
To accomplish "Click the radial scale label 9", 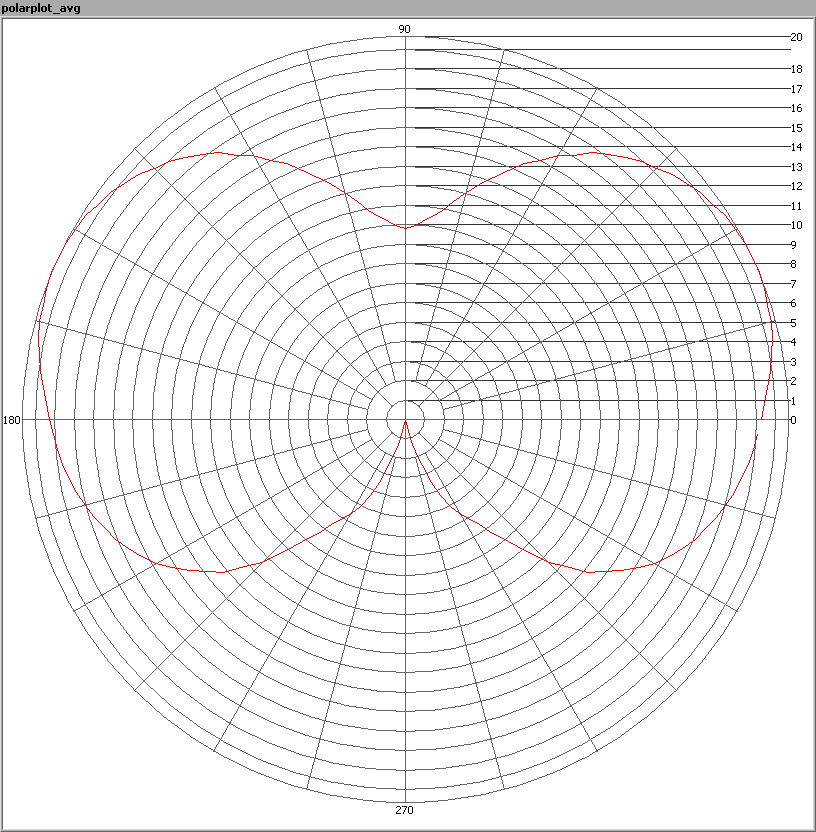I will (793, 245).
